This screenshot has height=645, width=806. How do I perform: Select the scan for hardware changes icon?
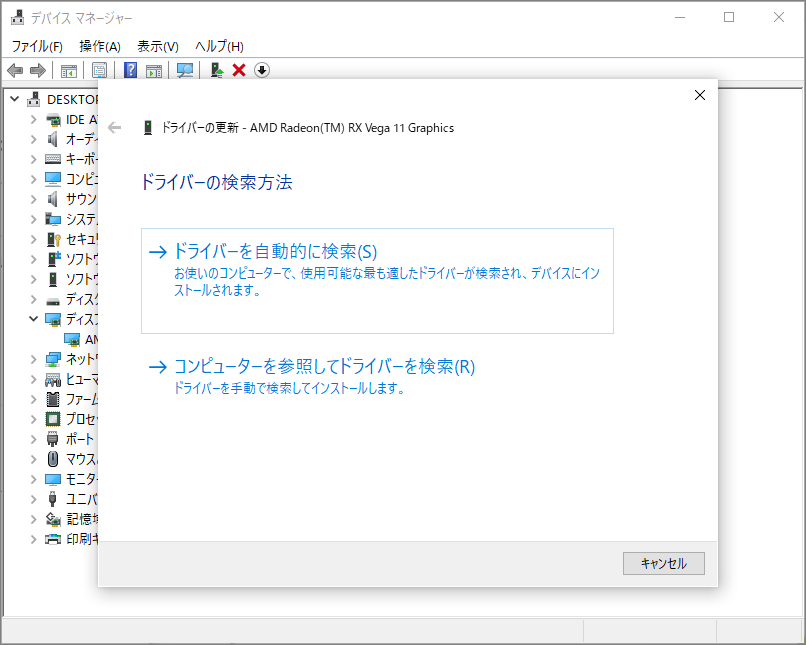[186, 70]
